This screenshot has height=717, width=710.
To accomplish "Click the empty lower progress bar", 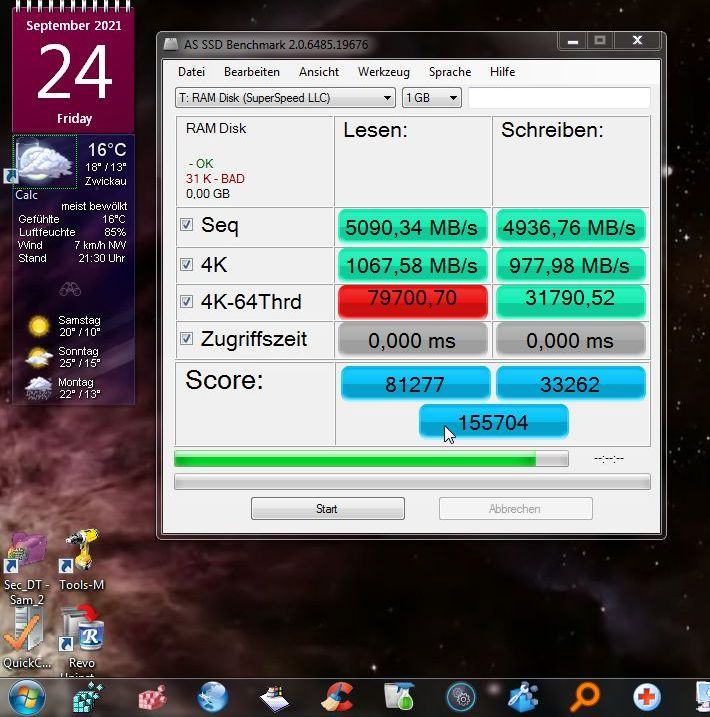I will (x=412, y=482).
